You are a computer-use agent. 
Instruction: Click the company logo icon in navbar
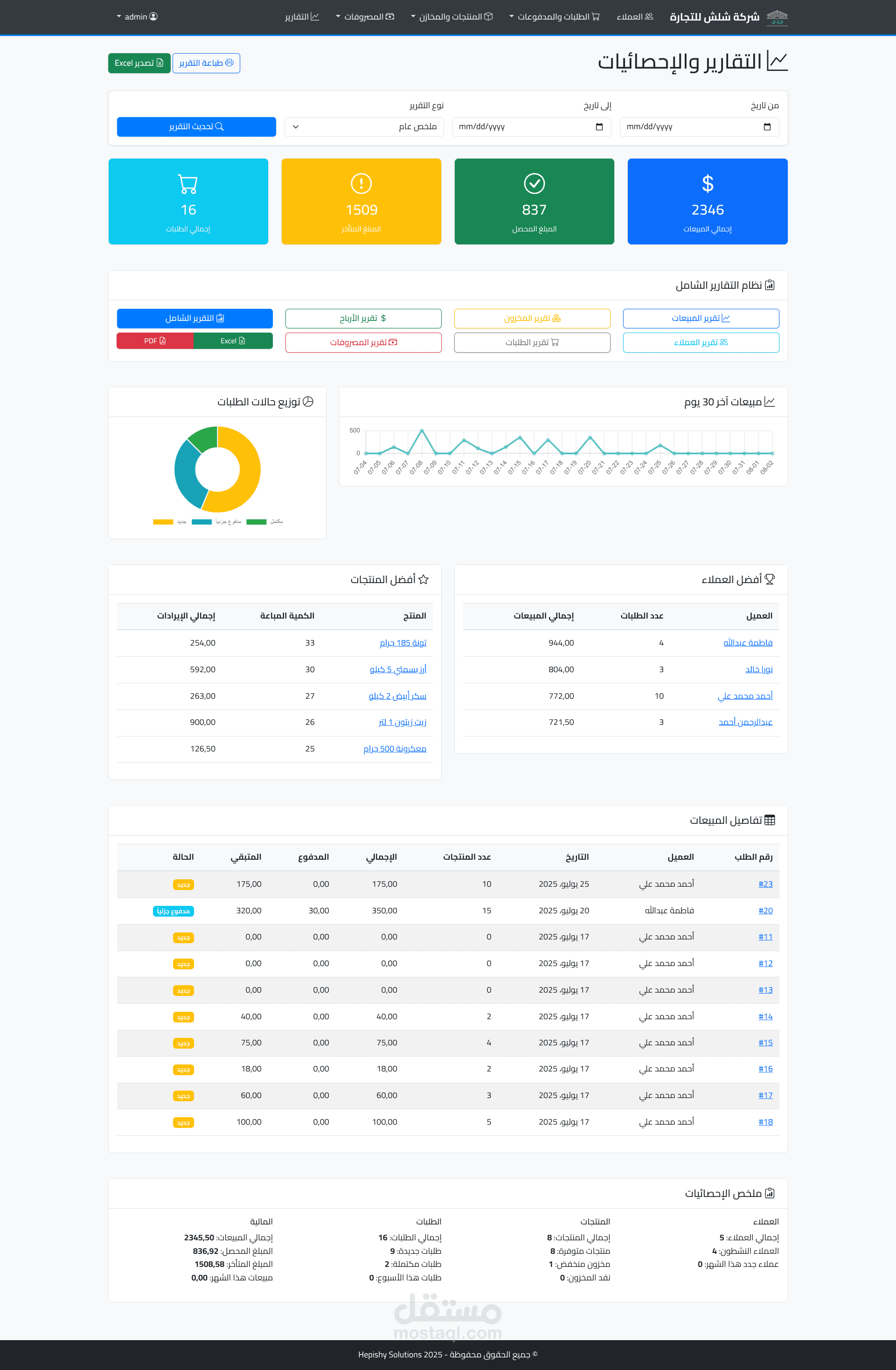pos(777,17)
